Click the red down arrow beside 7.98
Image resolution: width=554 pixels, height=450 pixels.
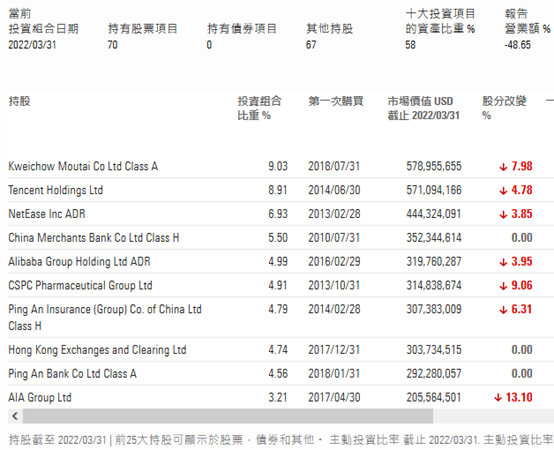coord(503,167)
